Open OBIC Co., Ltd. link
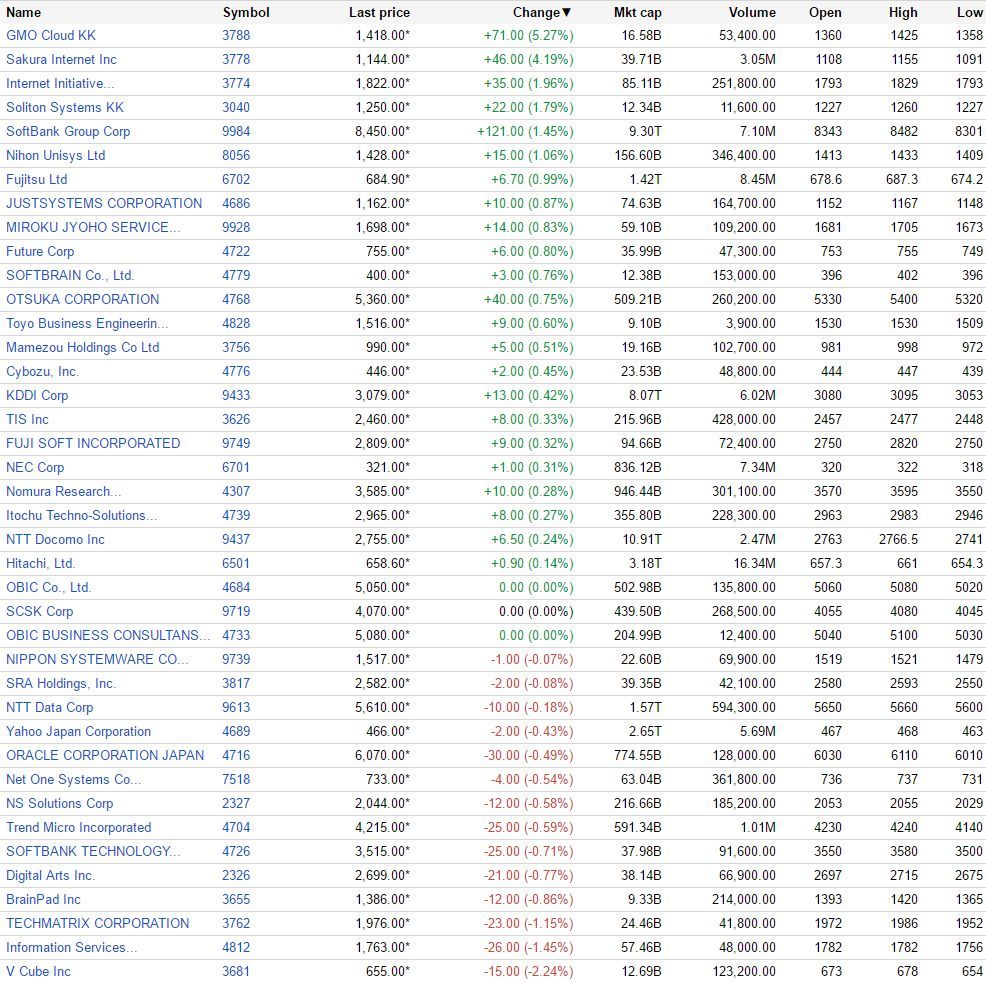The height and width of the screenshot is (983, 986). (x=48, y=587)
